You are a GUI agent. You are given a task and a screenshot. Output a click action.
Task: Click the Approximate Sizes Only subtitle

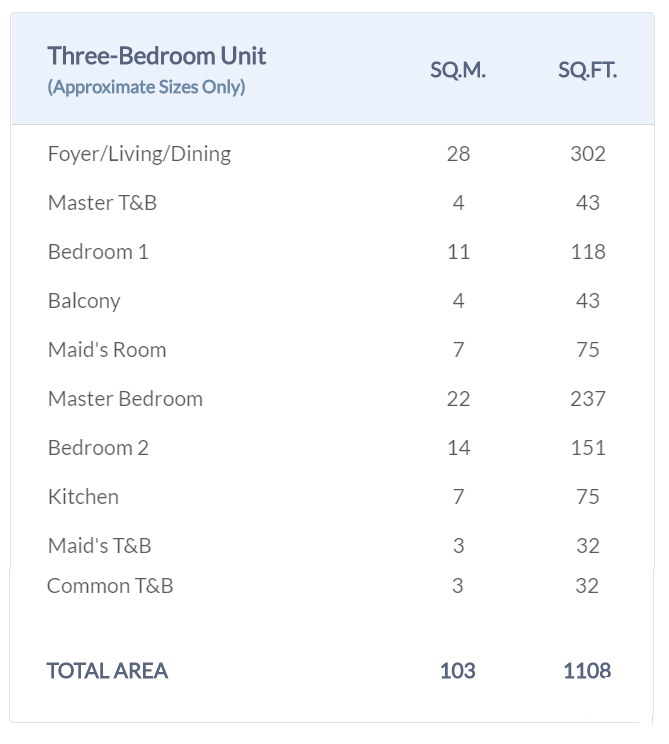(x=146, y=87)
